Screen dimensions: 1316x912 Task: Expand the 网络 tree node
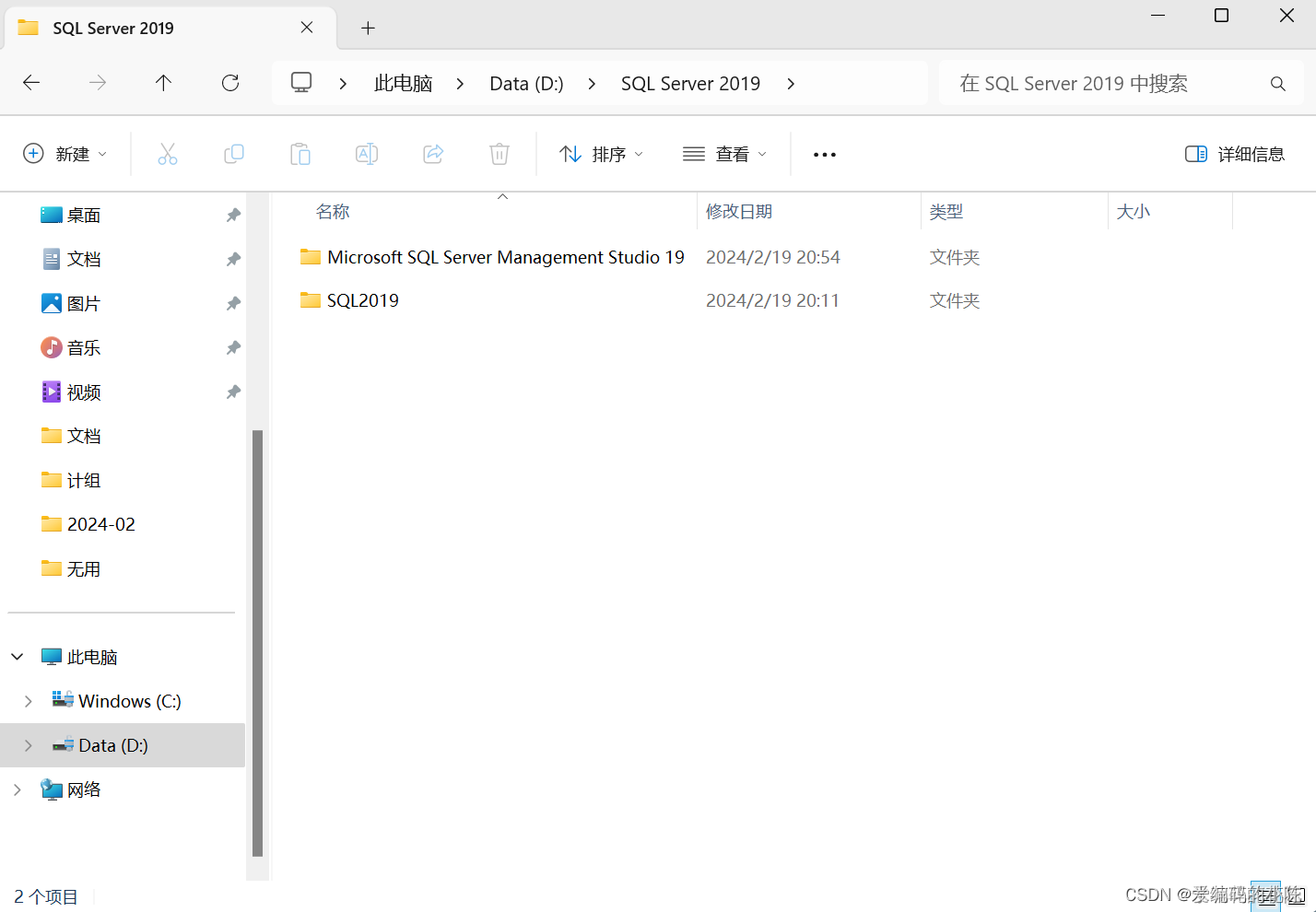pyautogui.click(x=18, y=789)
